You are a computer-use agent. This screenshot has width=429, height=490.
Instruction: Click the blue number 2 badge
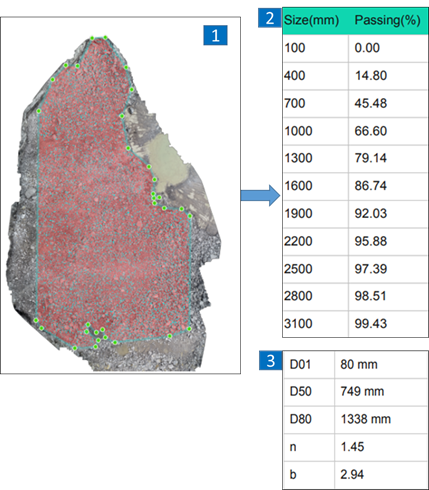(x=270, y=18)
